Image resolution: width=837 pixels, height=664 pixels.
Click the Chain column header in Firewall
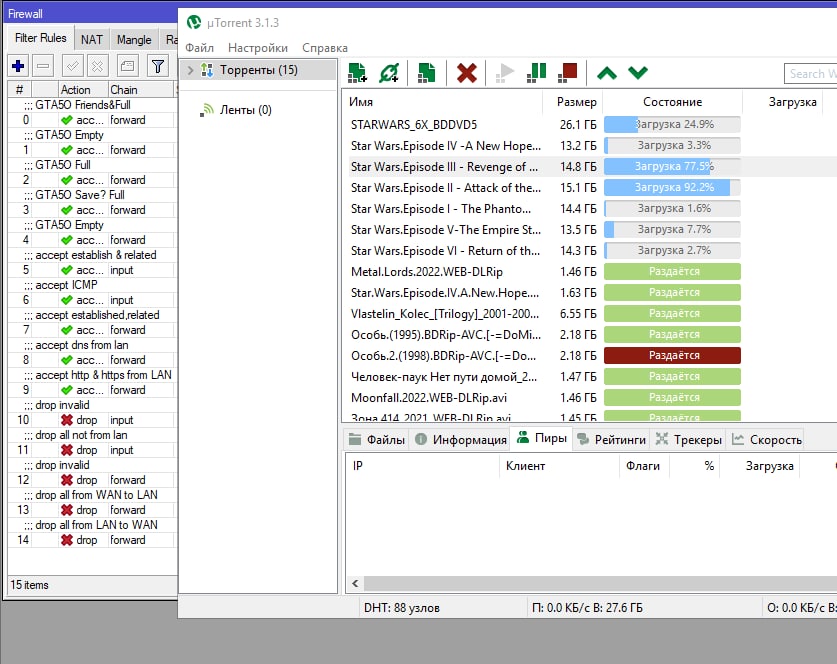coord(141,90)
